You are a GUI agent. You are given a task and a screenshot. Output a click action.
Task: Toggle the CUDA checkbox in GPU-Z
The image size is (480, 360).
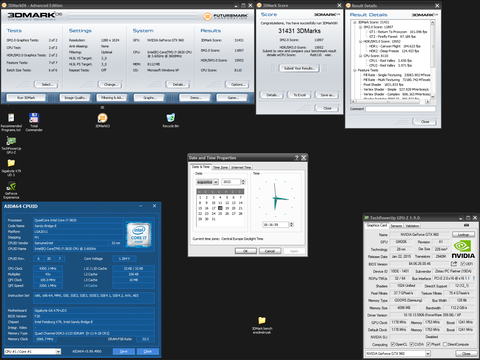tap(411, 344)
